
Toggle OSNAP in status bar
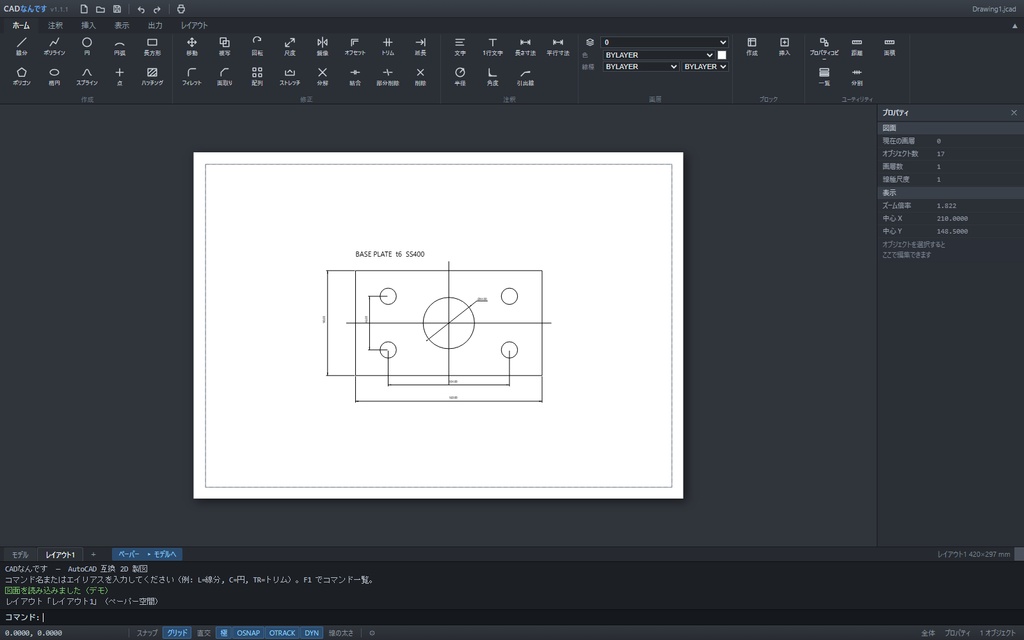[x=248, y=633]
